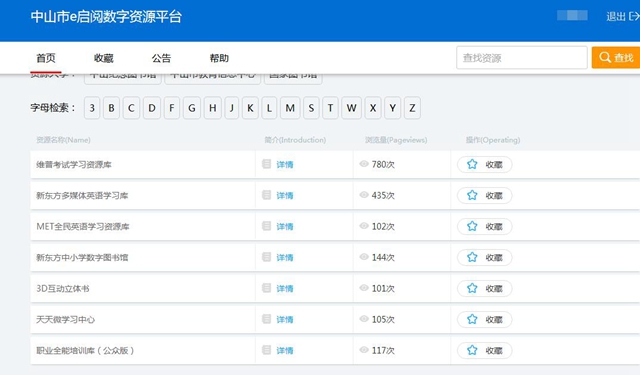
Task: Open 详情 link for 新东方中小学数字图书馆
Action: point(285,257)
